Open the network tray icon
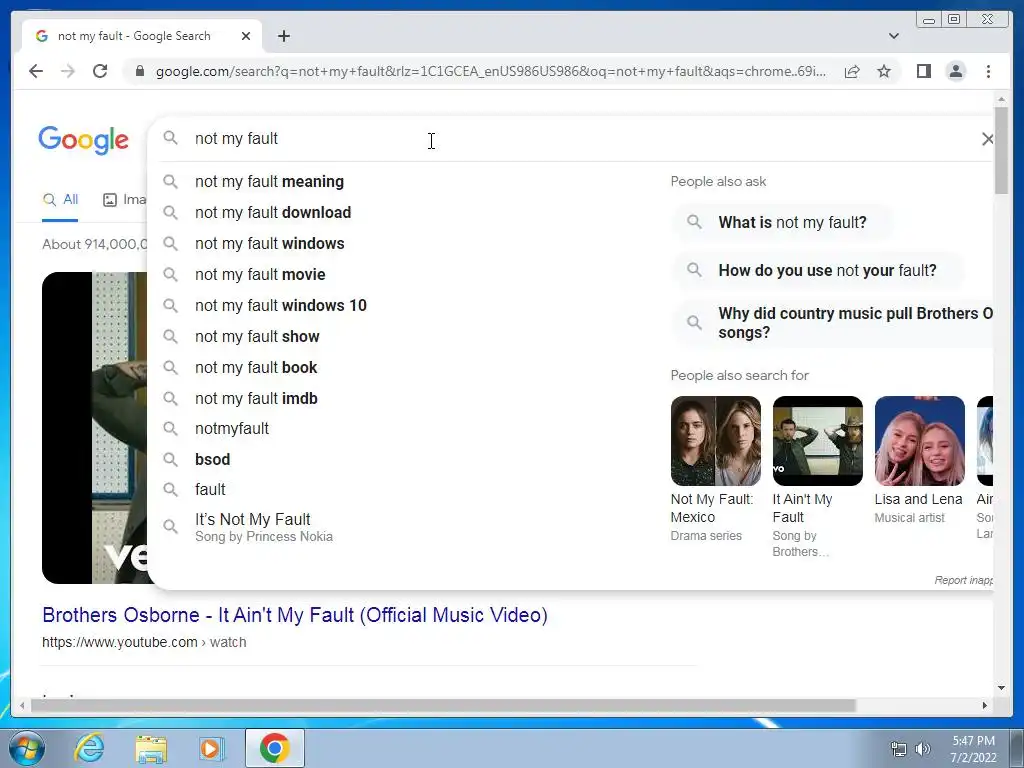Viewport: 1024px width, 768px height. 899,749
